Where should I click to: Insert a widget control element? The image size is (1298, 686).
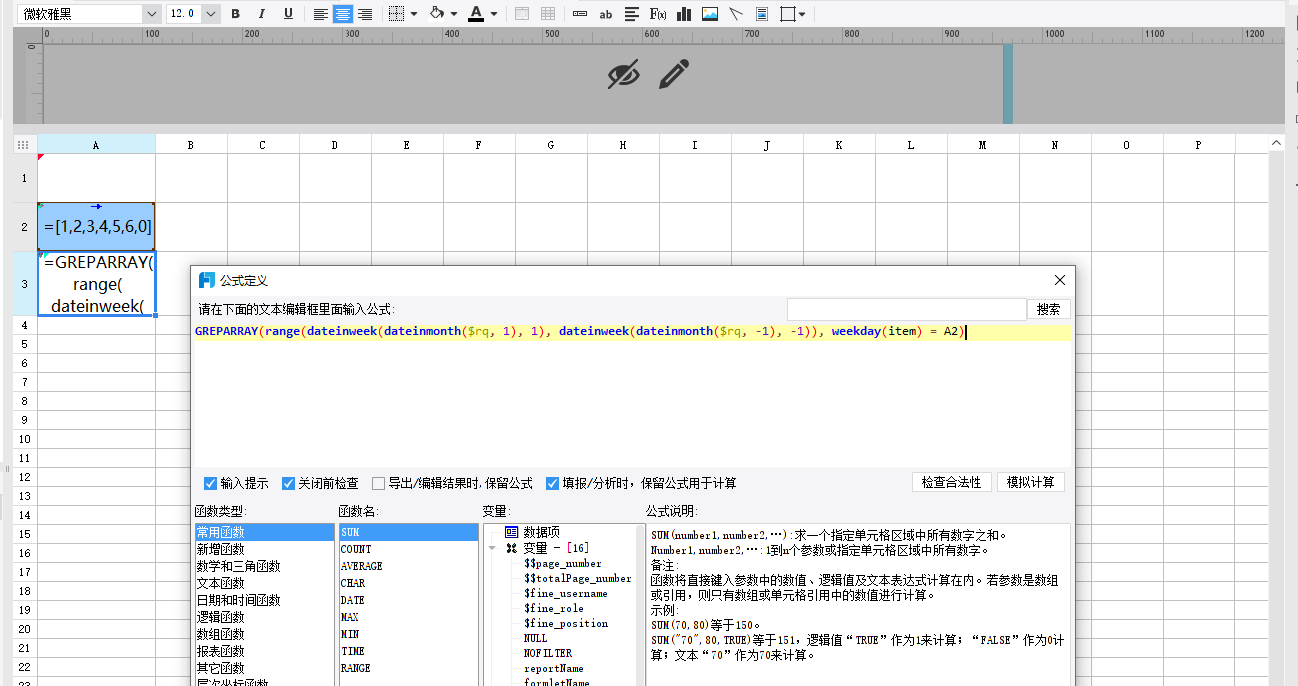[580, 14]
